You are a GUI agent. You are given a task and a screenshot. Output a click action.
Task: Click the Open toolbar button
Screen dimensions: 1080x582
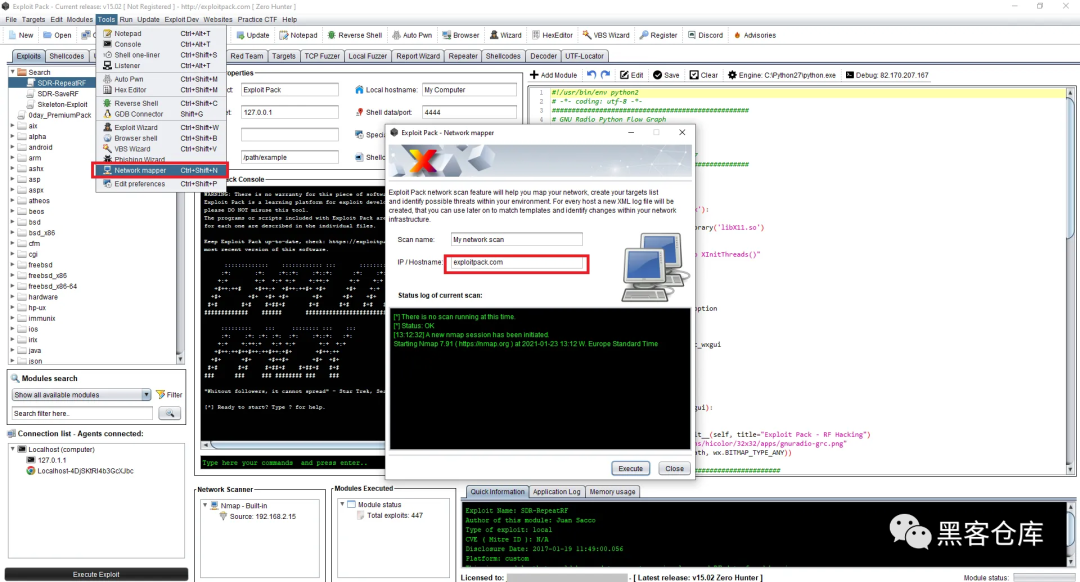57,35
